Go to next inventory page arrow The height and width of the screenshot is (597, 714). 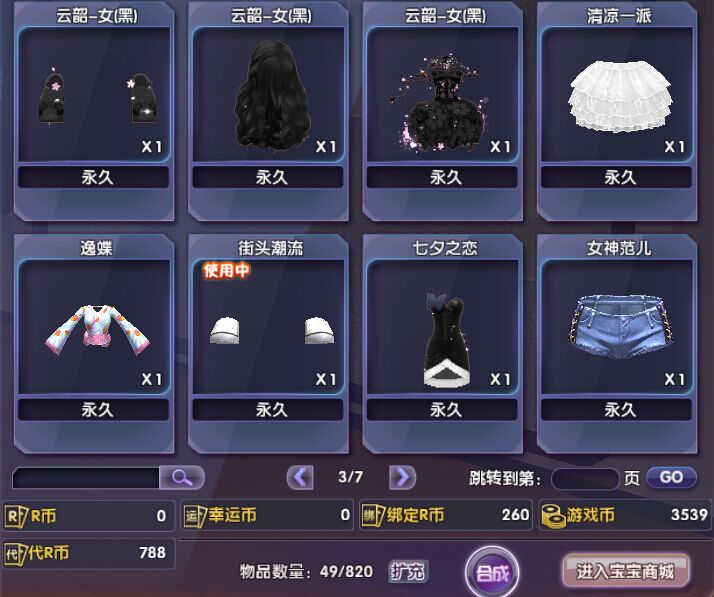tap(403, 477)
